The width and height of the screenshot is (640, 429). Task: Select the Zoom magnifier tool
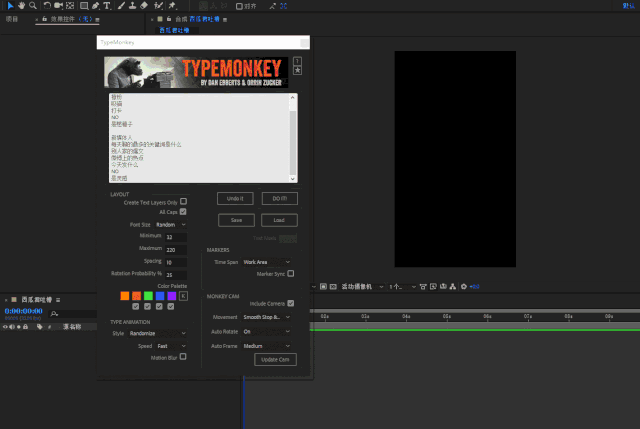[33, 6]
